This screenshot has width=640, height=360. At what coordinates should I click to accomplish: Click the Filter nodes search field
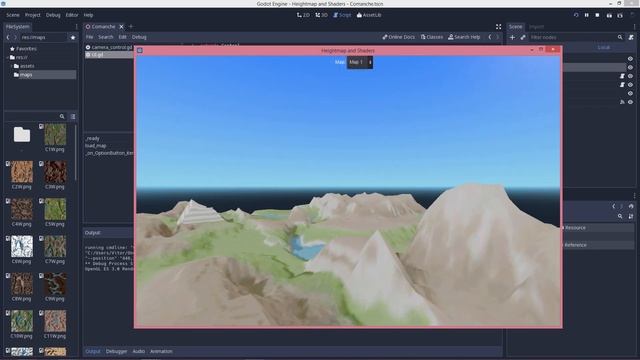click(576, 38)
